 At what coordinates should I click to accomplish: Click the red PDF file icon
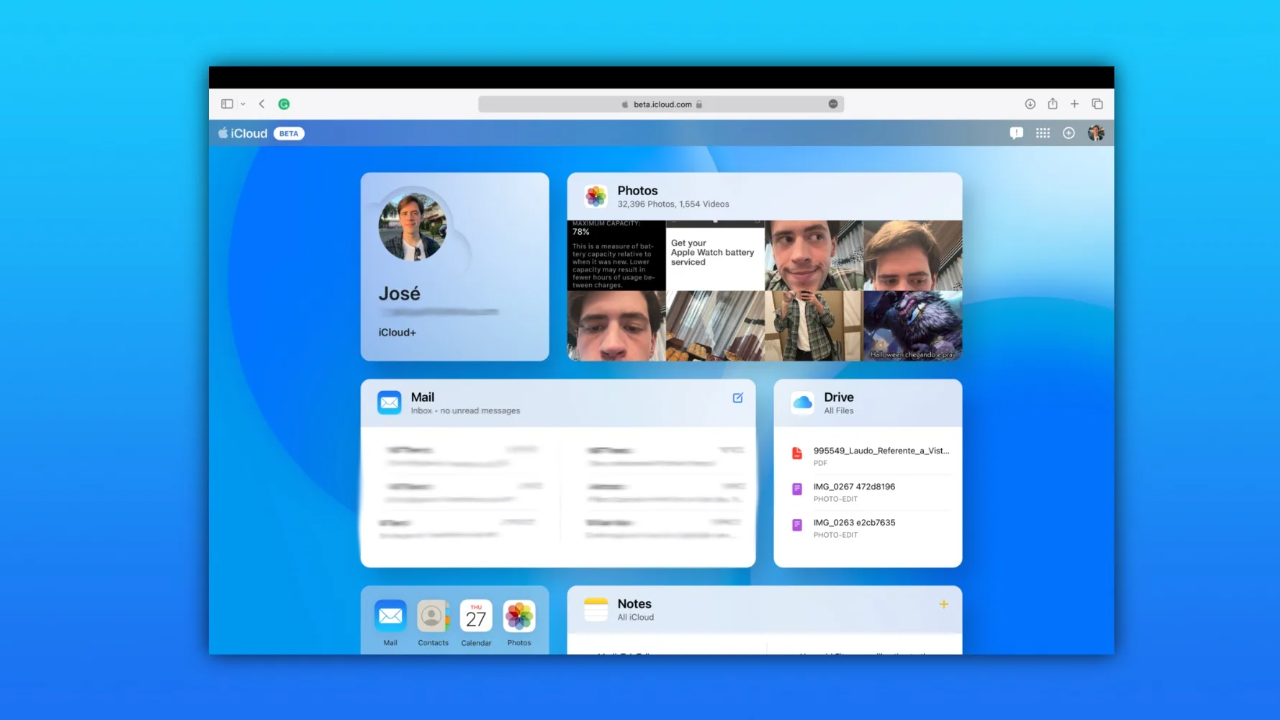pos(797,453)
